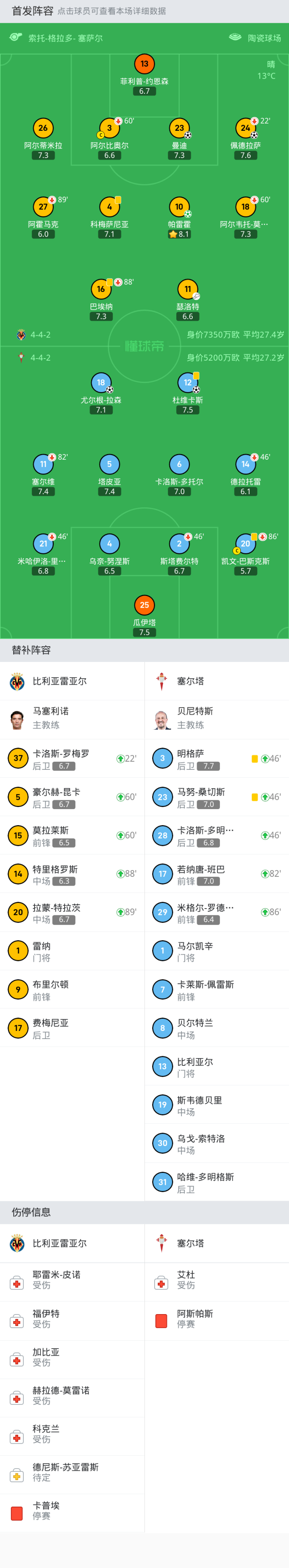The width and height of the screenshot is (289, 1568).
Task: Tap Villarreal crest in substitutes header
Action: pos(17,681)
